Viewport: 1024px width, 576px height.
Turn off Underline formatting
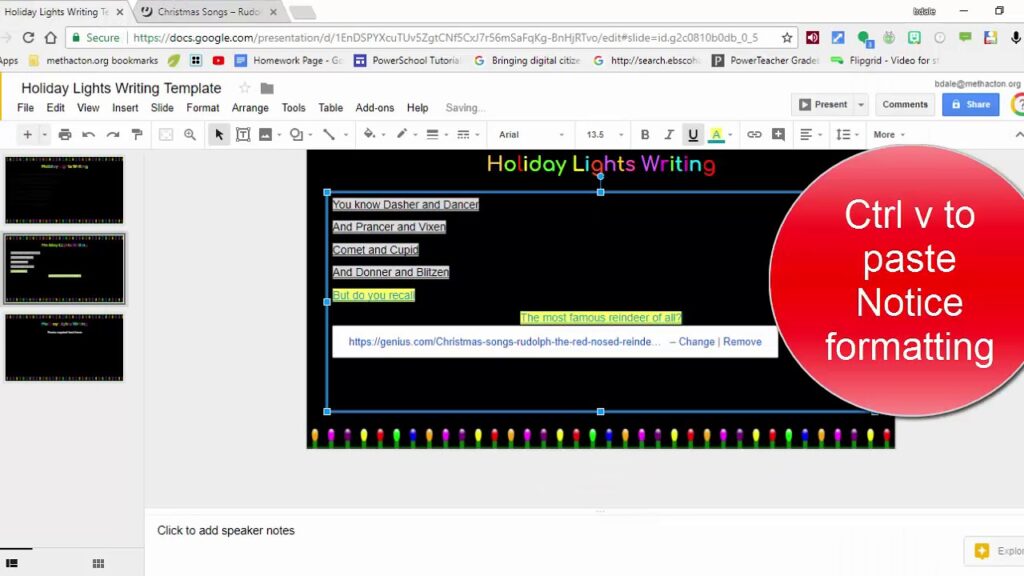coord(693,134)
